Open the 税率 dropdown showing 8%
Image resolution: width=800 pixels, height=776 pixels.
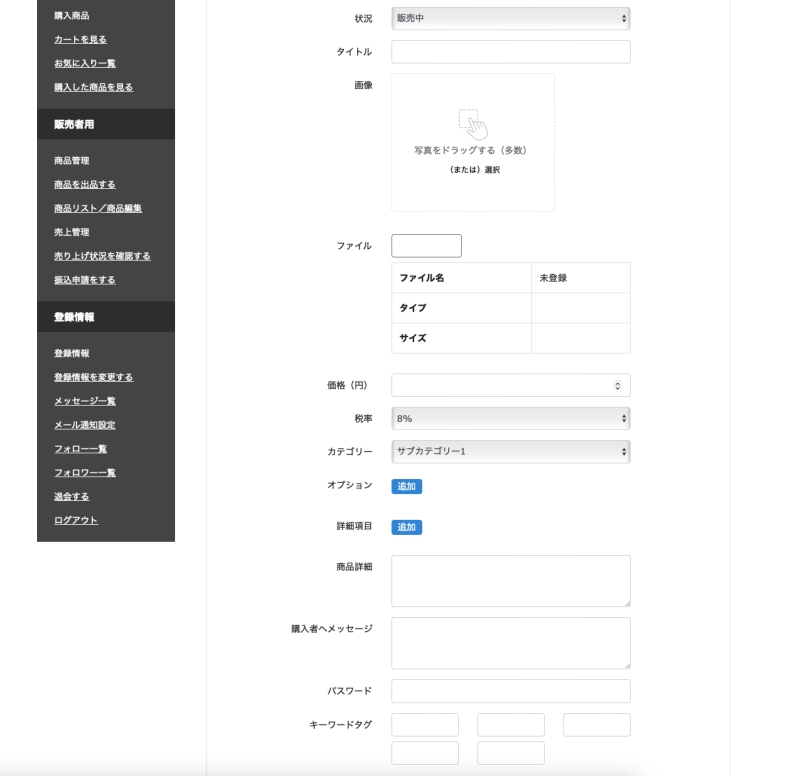pos(511,418)
